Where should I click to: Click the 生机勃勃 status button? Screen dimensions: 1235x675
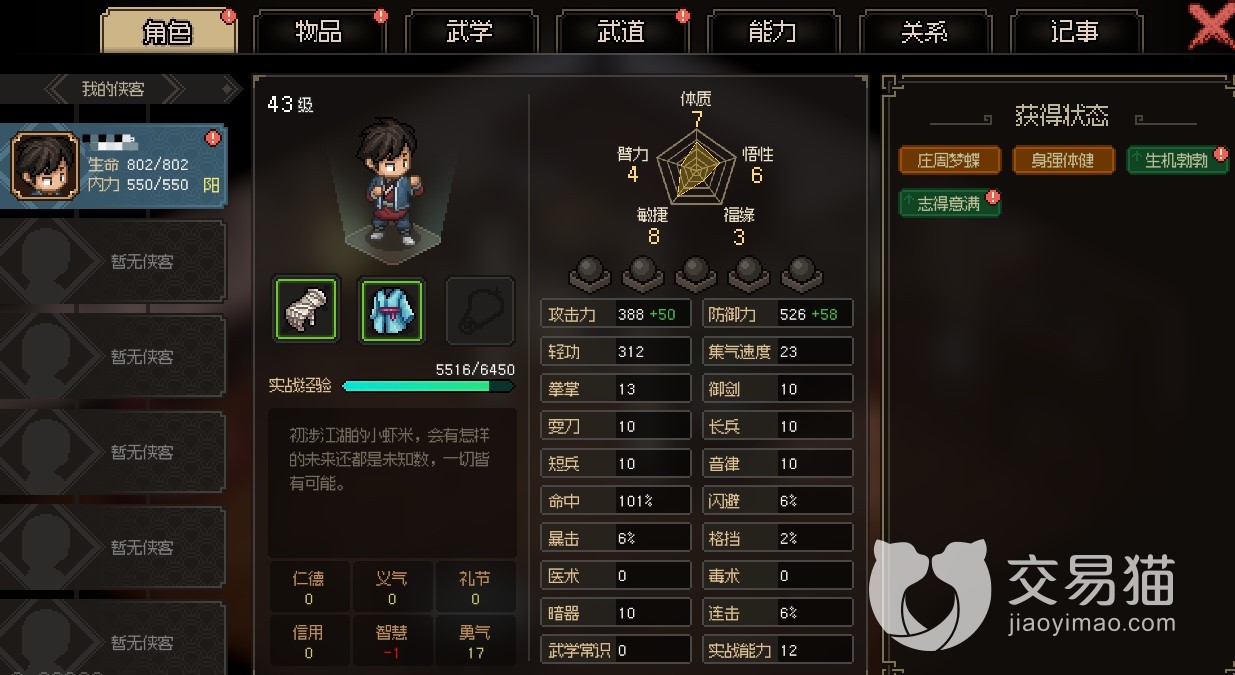coord(1177,161)
